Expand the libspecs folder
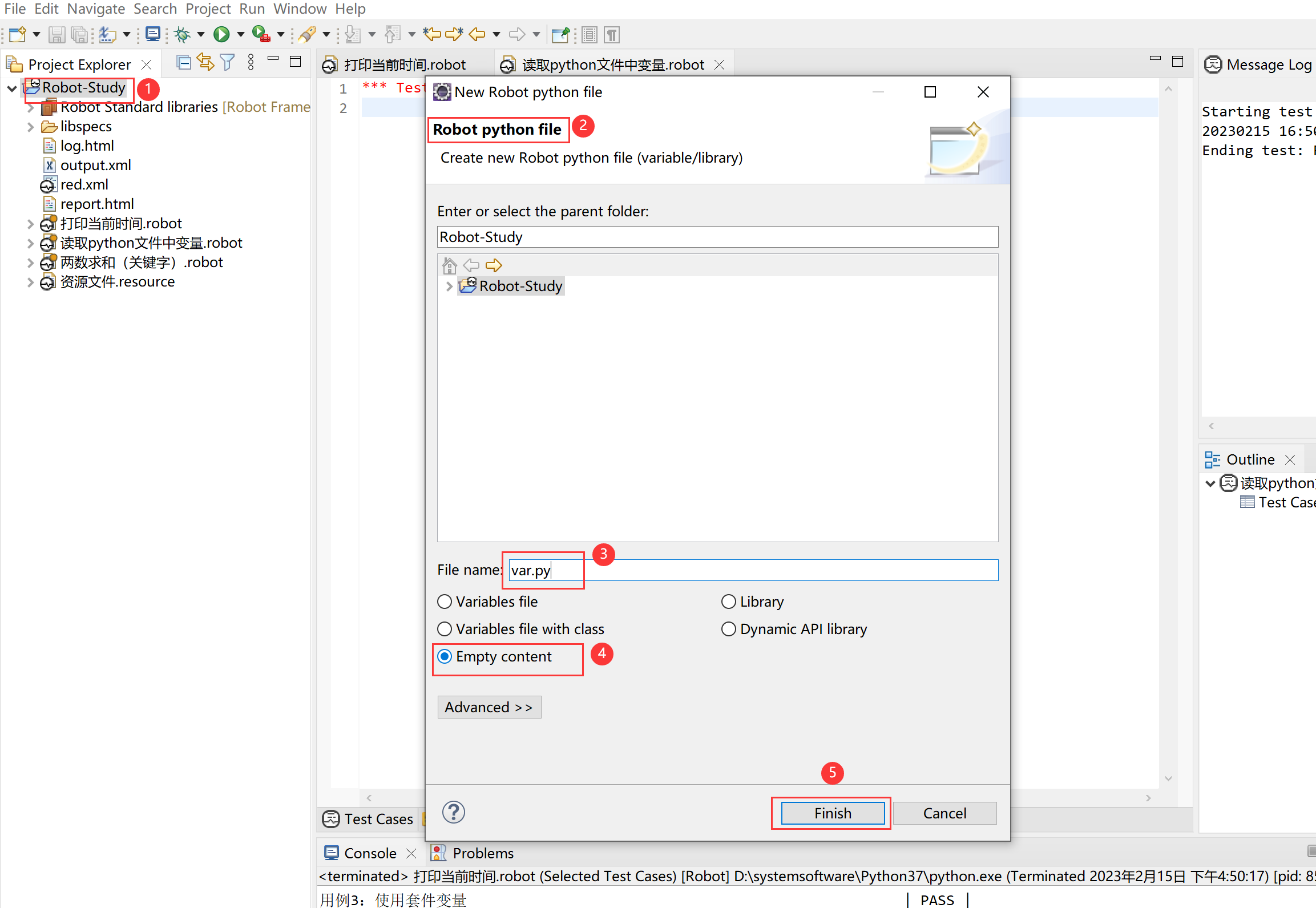This screenshot has width=1316, height=908. point(31,127)
